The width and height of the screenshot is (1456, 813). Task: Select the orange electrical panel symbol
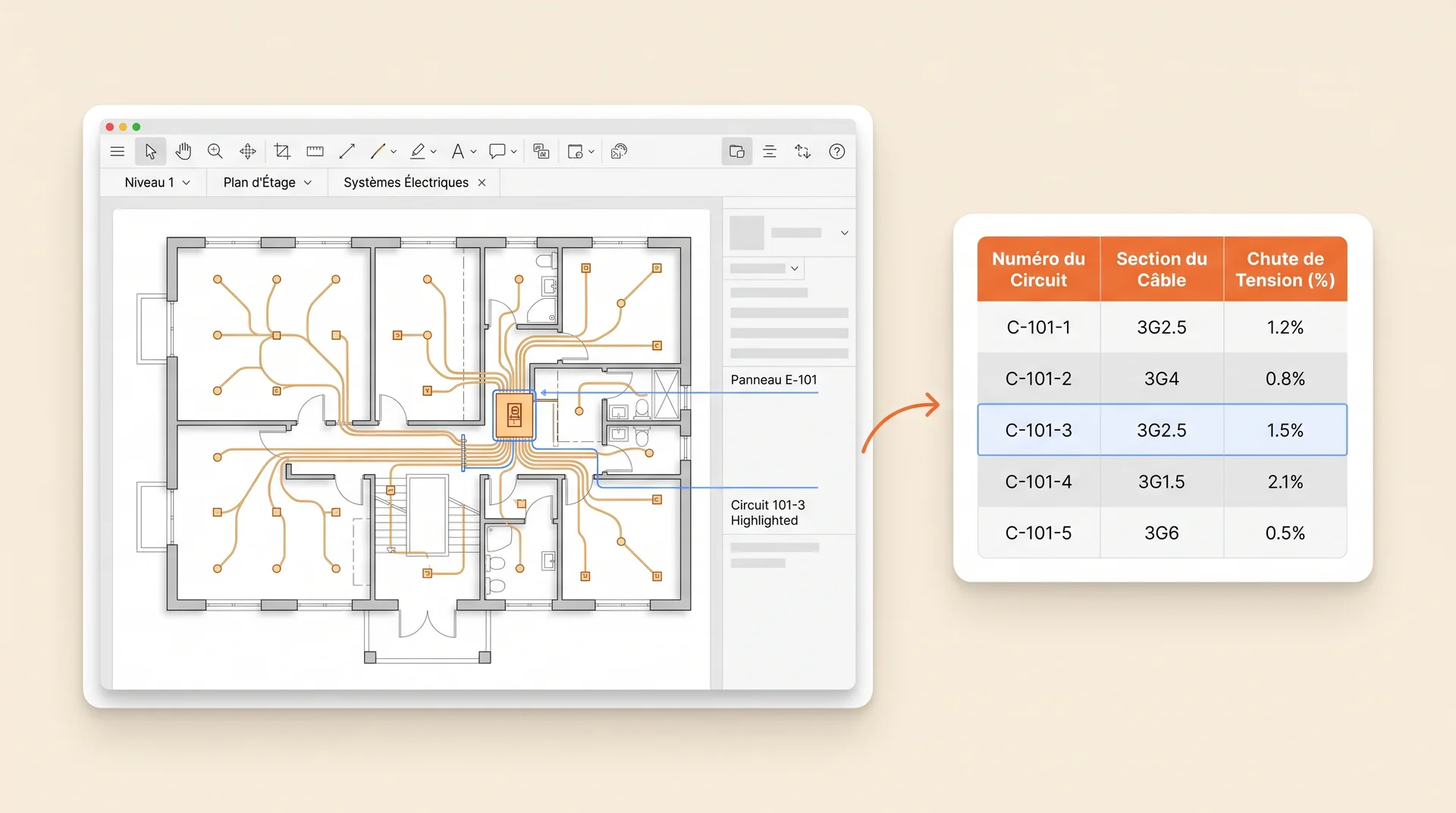coord(514,415)
